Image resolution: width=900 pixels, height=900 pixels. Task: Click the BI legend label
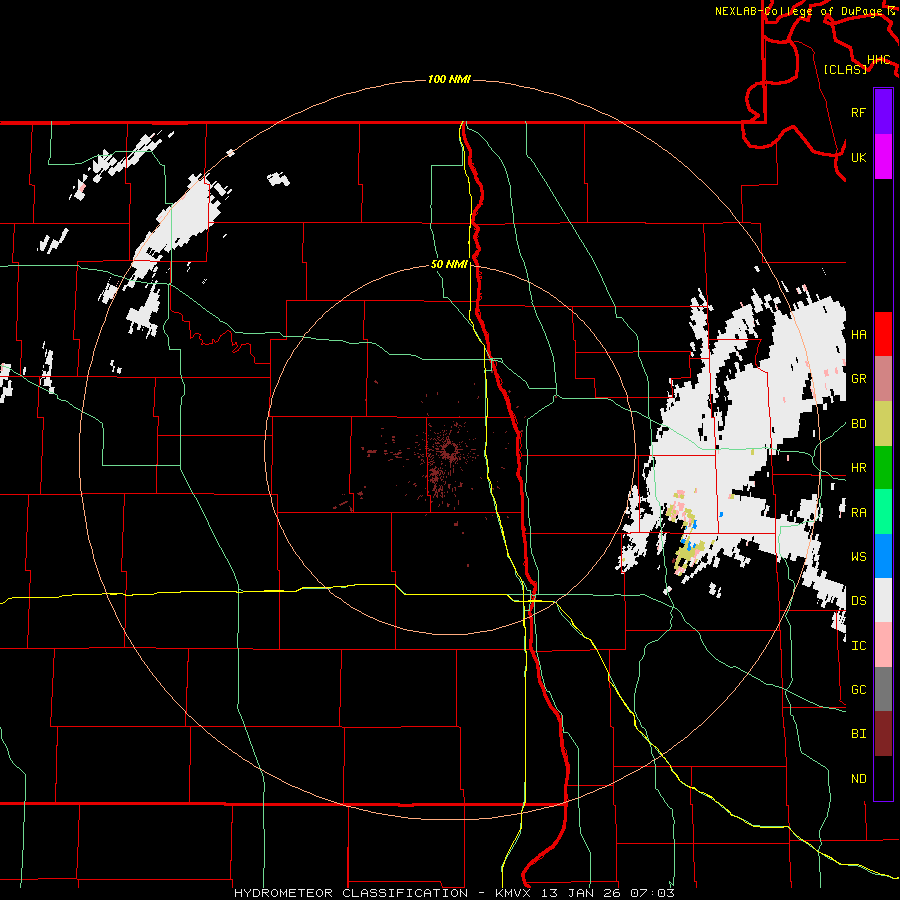[858, 734]
